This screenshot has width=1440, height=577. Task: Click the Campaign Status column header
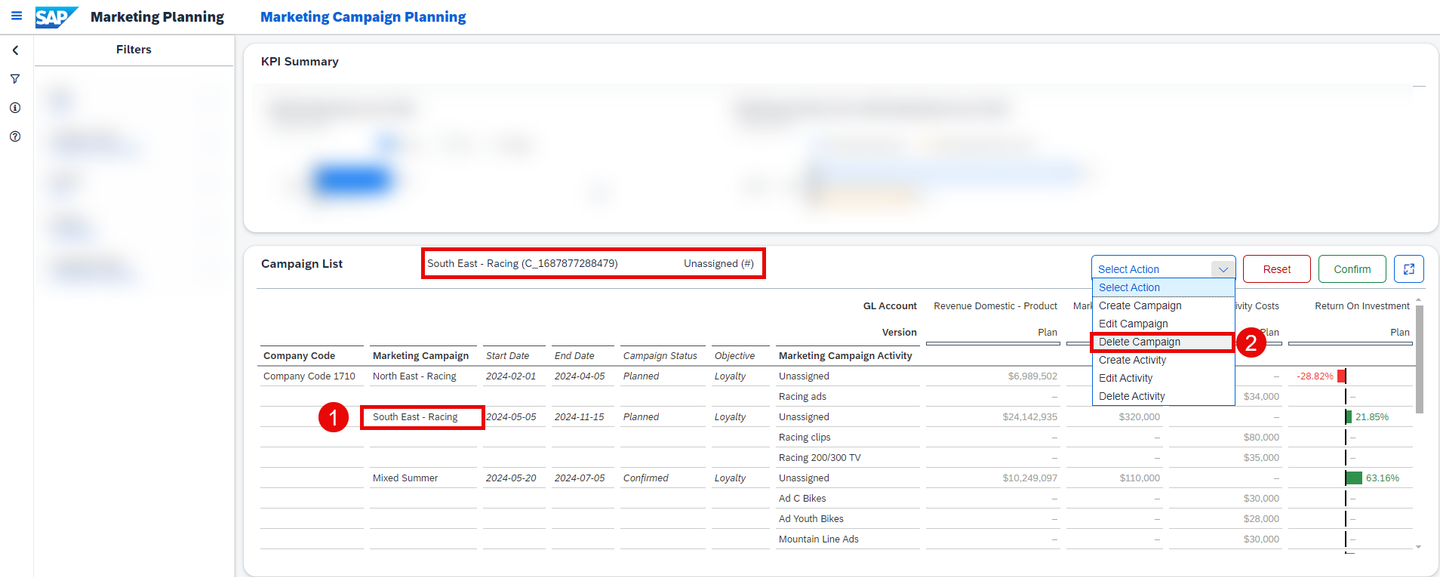pyautogui.click(x=660, y=355)
